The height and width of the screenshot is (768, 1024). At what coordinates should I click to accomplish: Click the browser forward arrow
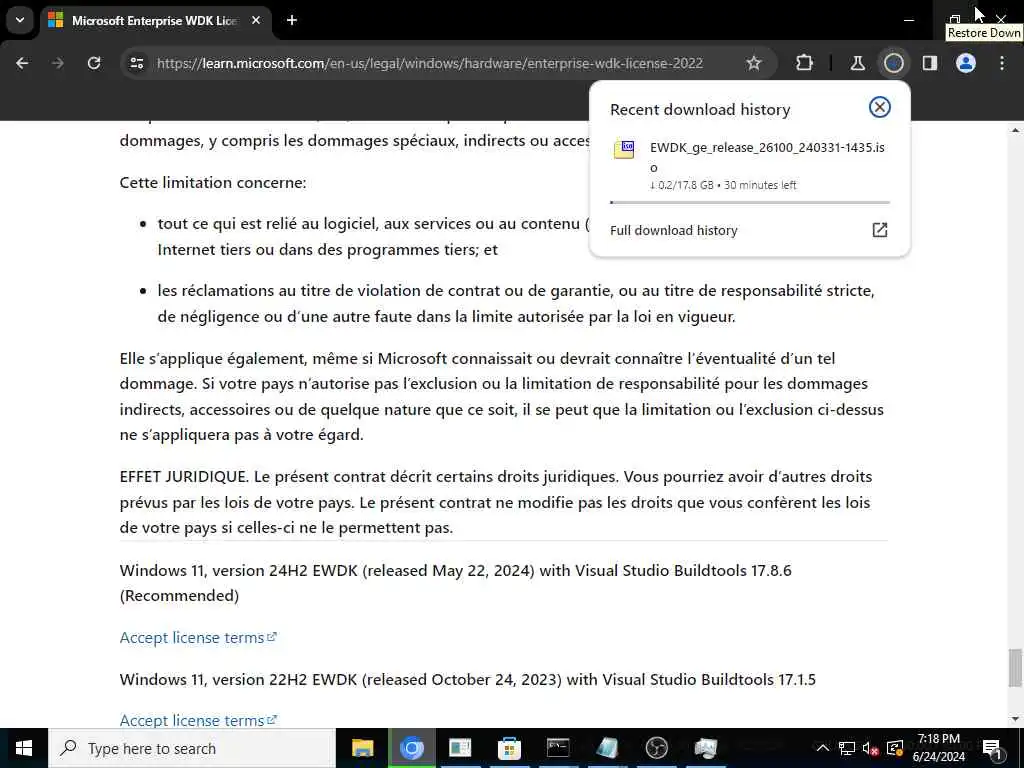[x=58, y=63]
